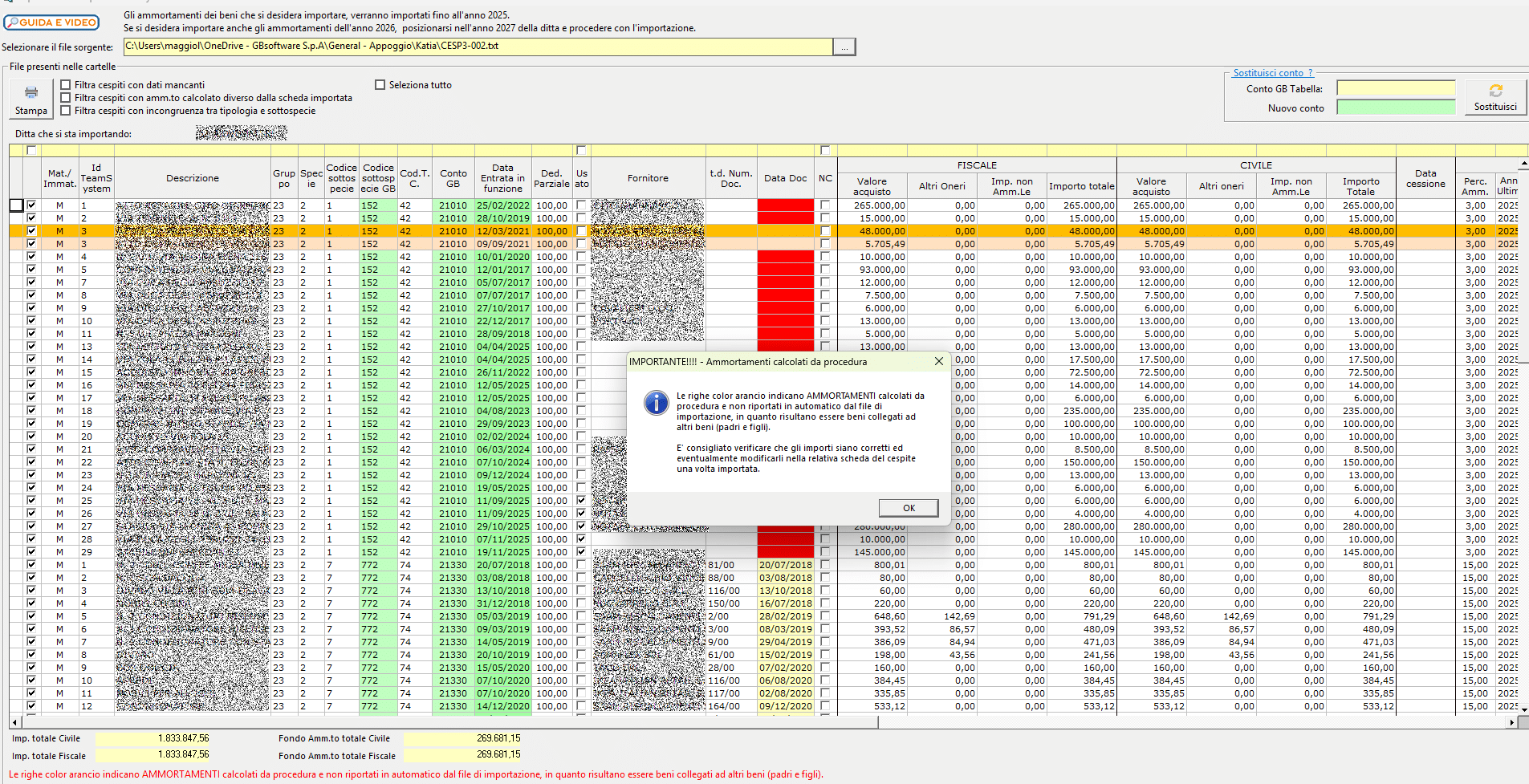Viewport: 1529px width, 784px height.
Task: Click the 'Imp. totale Civile' value field
Action: click(x=153, y=738)
